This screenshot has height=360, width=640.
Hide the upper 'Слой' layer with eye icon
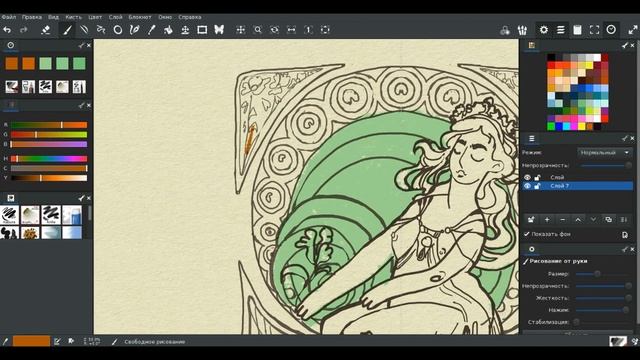coord(527,178)
